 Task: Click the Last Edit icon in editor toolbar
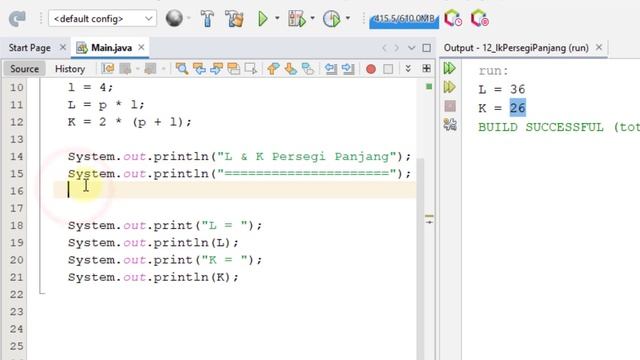[x=108, y=69]
